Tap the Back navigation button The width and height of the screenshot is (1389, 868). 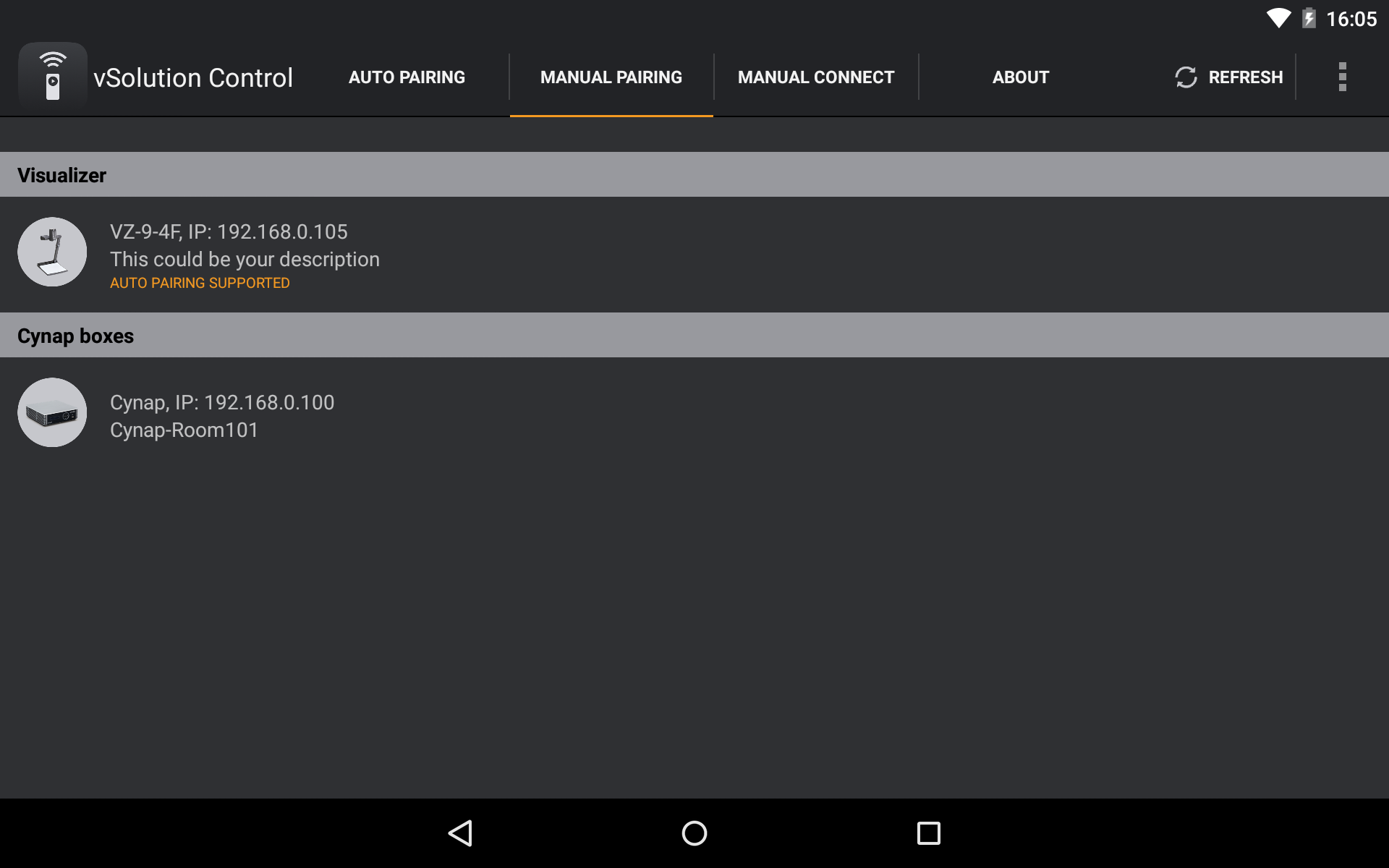pos(460,833)
